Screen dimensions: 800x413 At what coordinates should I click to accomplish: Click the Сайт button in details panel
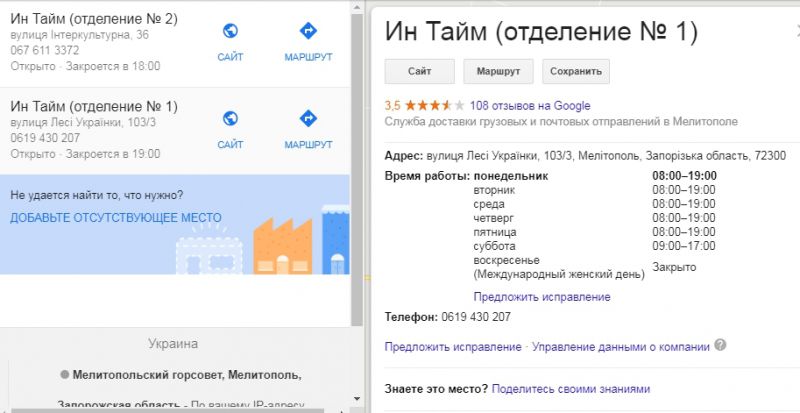click(x=419, y=71)
